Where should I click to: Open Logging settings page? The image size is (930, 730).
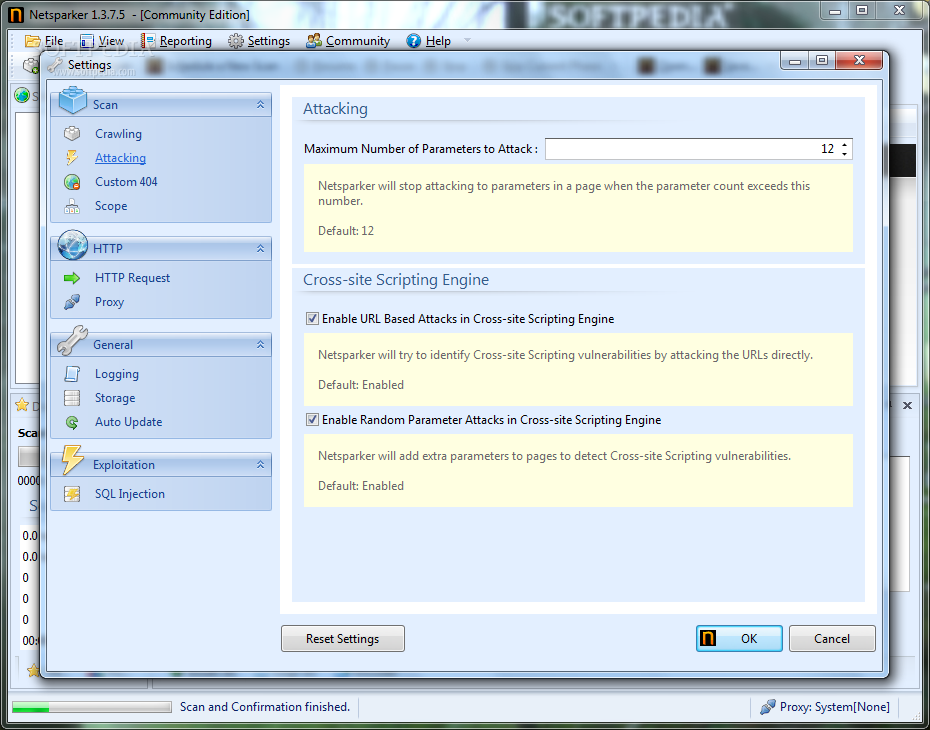click(117, 374)
